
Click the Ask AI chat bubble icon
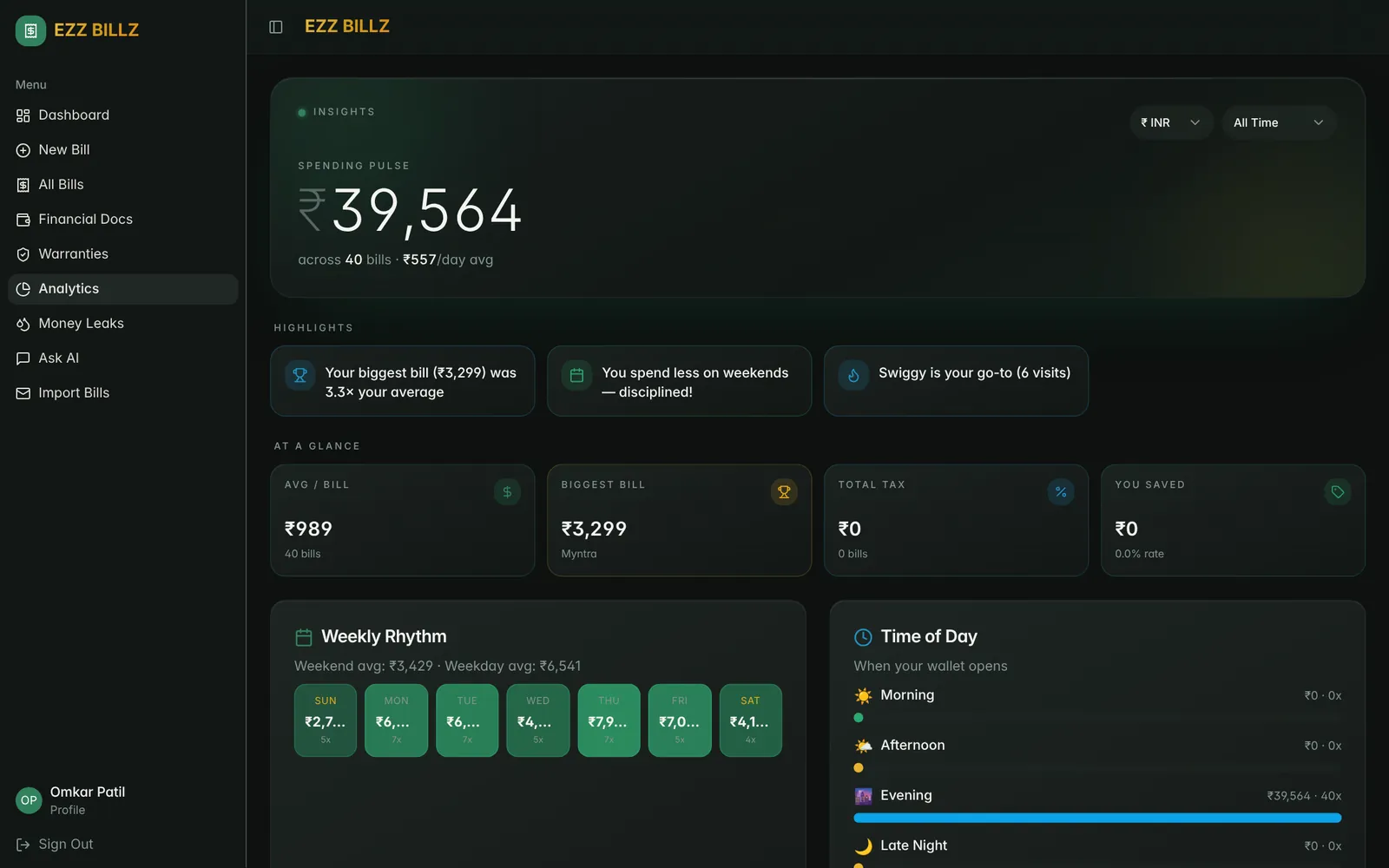click(23, 358)
